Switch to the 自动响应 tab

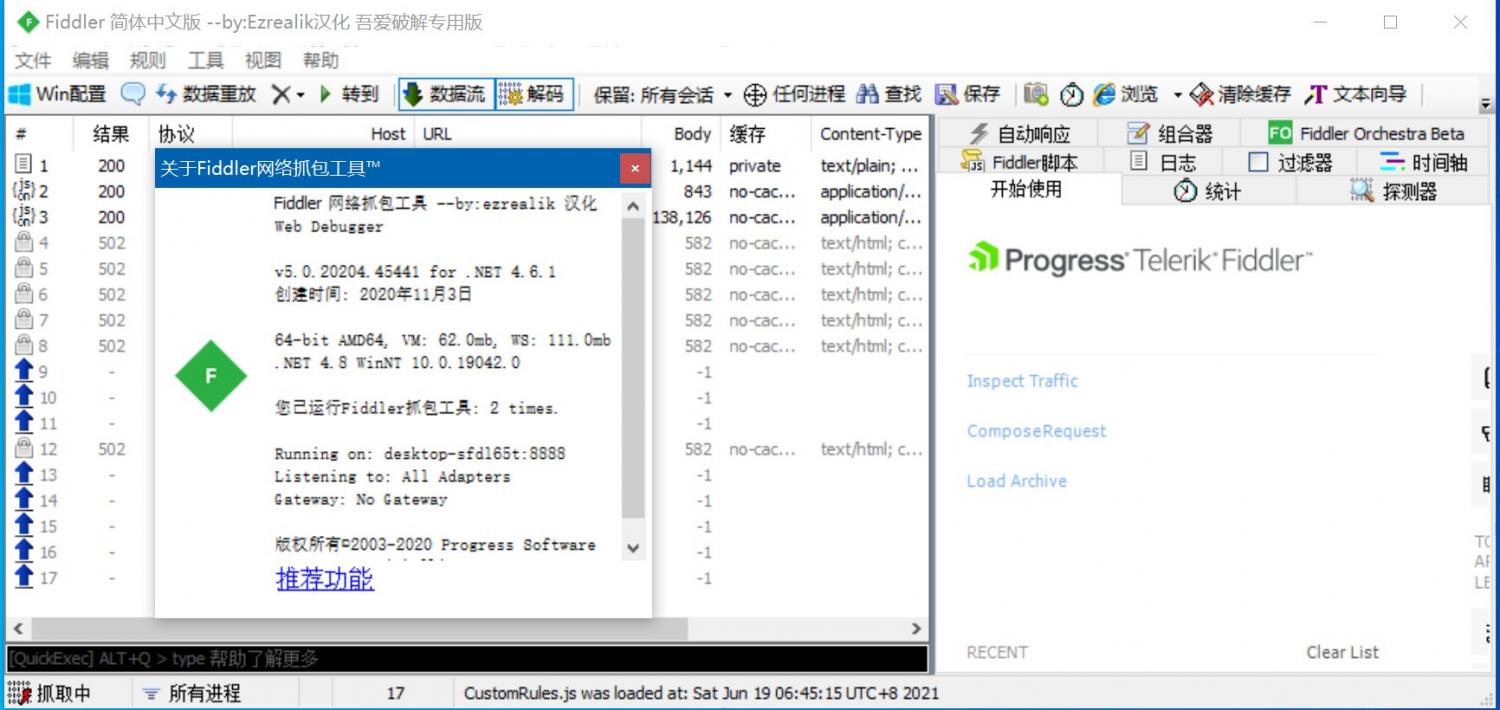click(1019, 133)
